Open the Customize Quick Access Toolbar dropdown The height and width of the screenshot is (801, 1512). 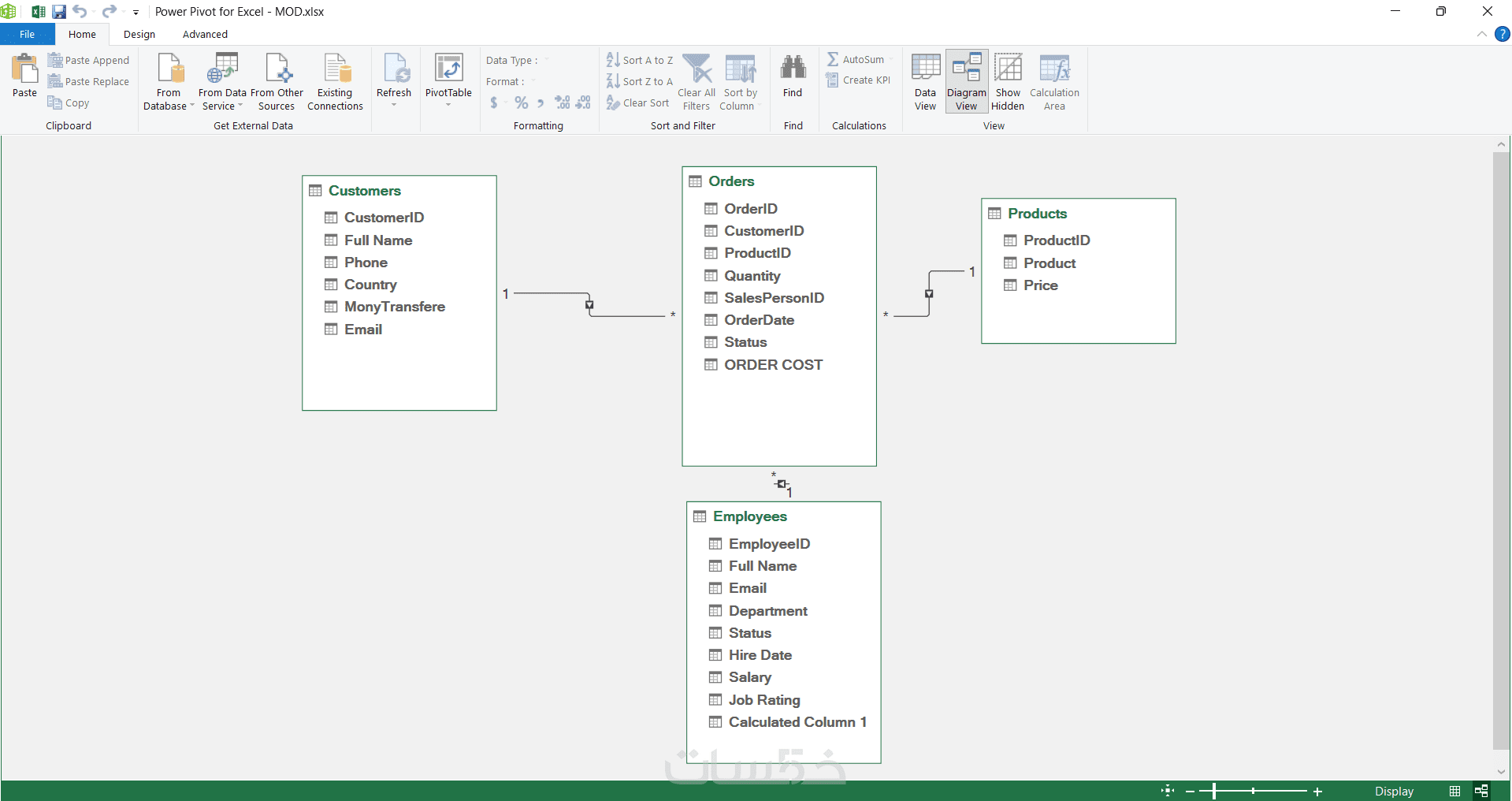(x=136, y=12)
